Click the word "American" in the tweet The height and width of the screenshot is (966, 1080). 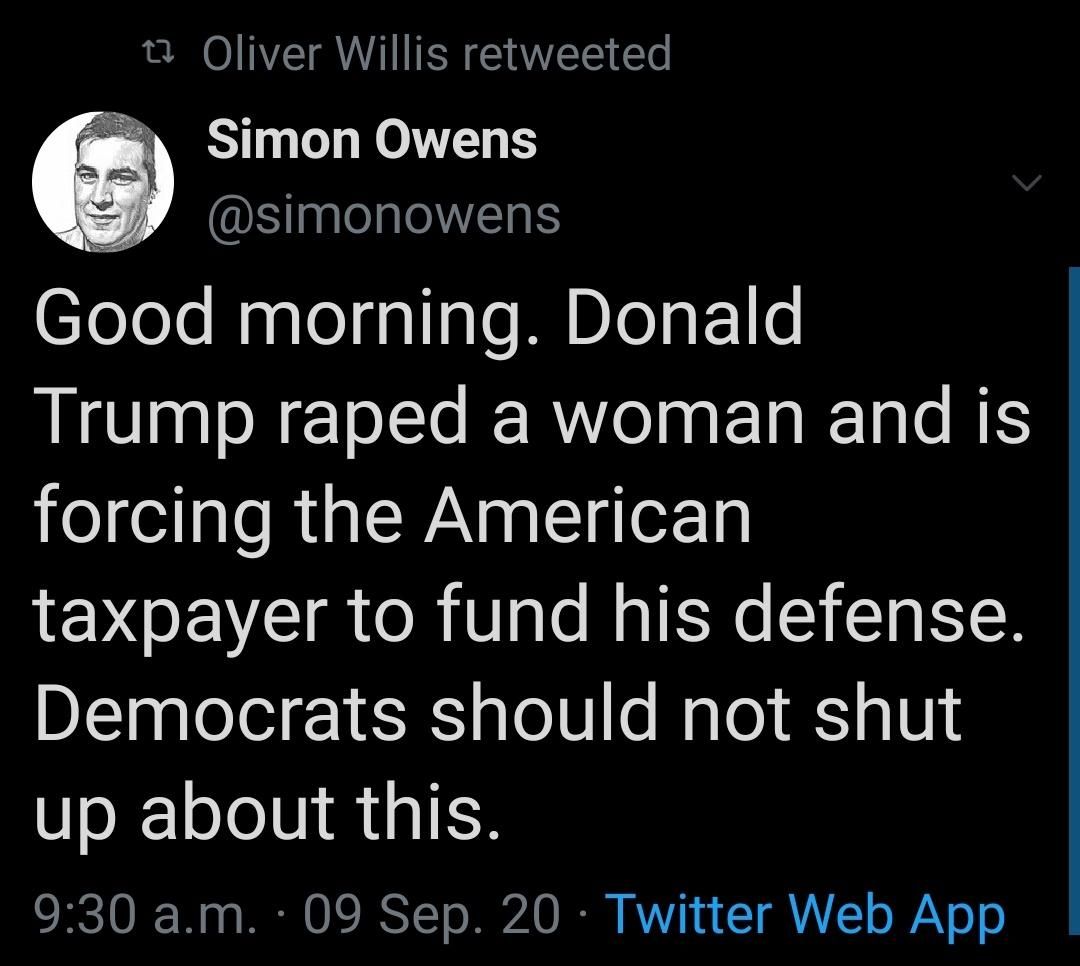[592, 516]
